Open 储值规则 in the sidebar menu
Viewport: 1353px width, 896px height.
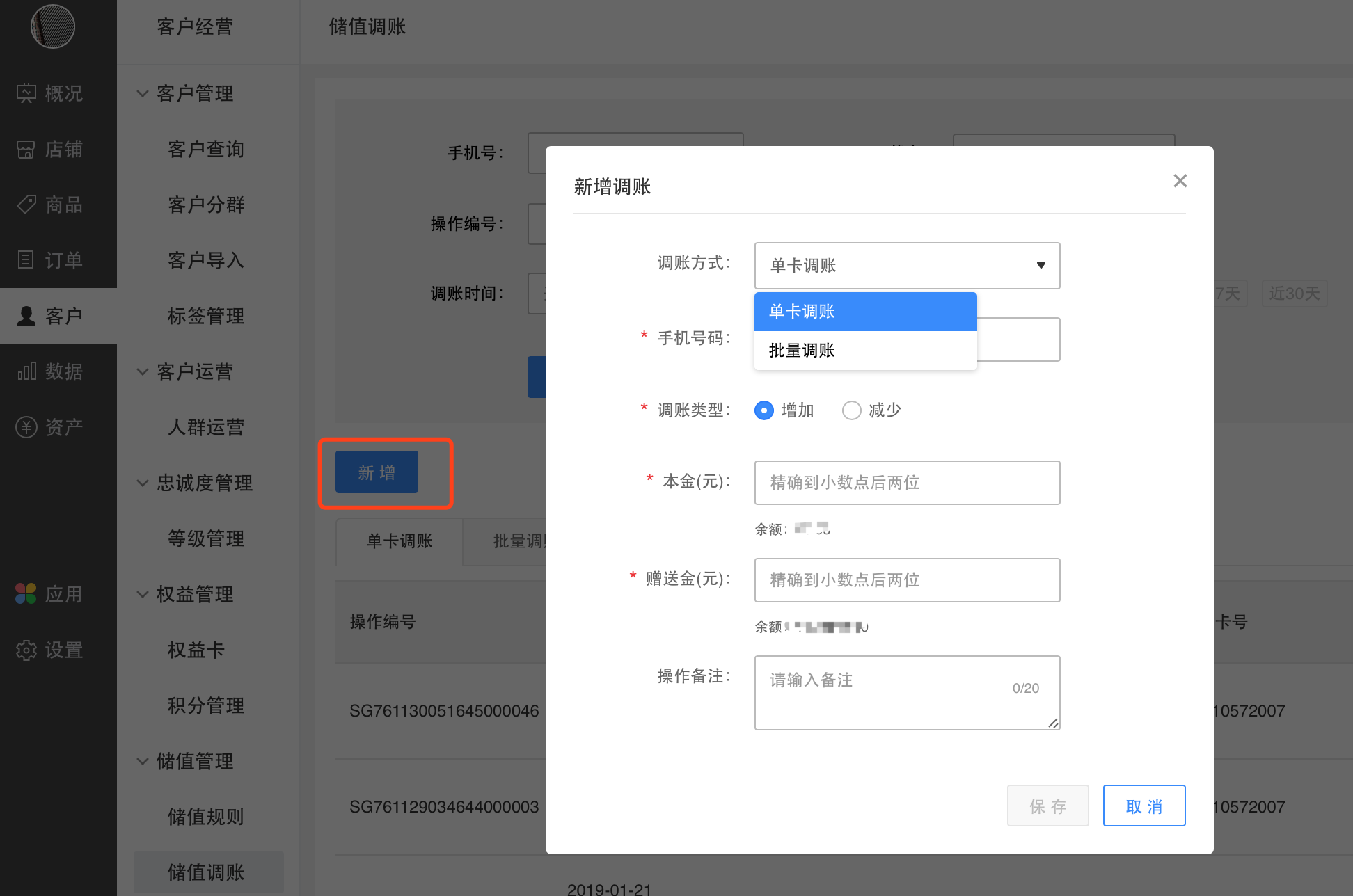coord(205,817)
